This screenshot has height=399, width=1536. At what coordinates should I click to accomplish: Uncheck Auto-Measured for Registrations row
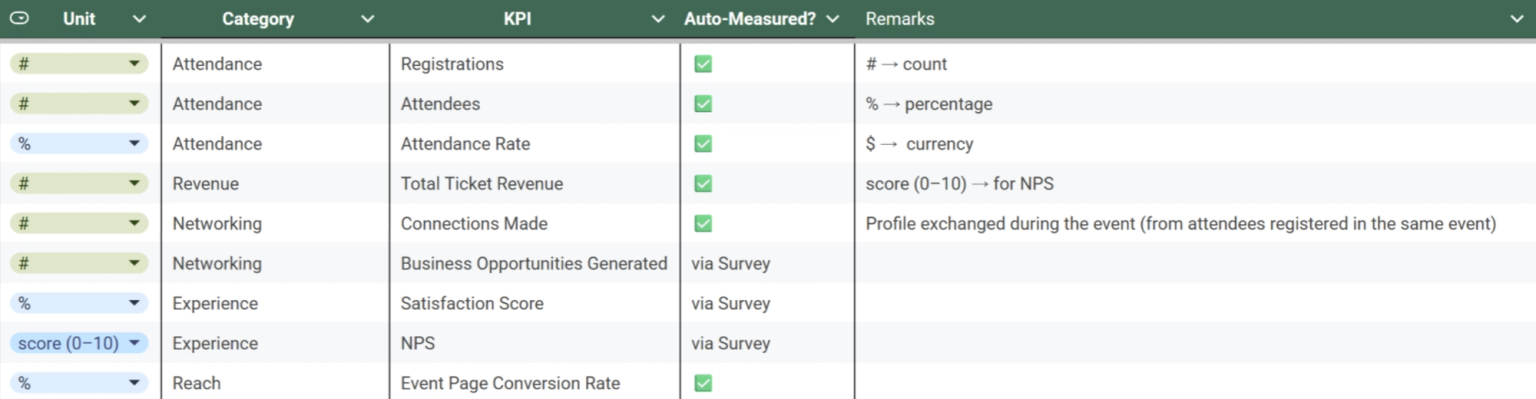[x=703, y=64]
